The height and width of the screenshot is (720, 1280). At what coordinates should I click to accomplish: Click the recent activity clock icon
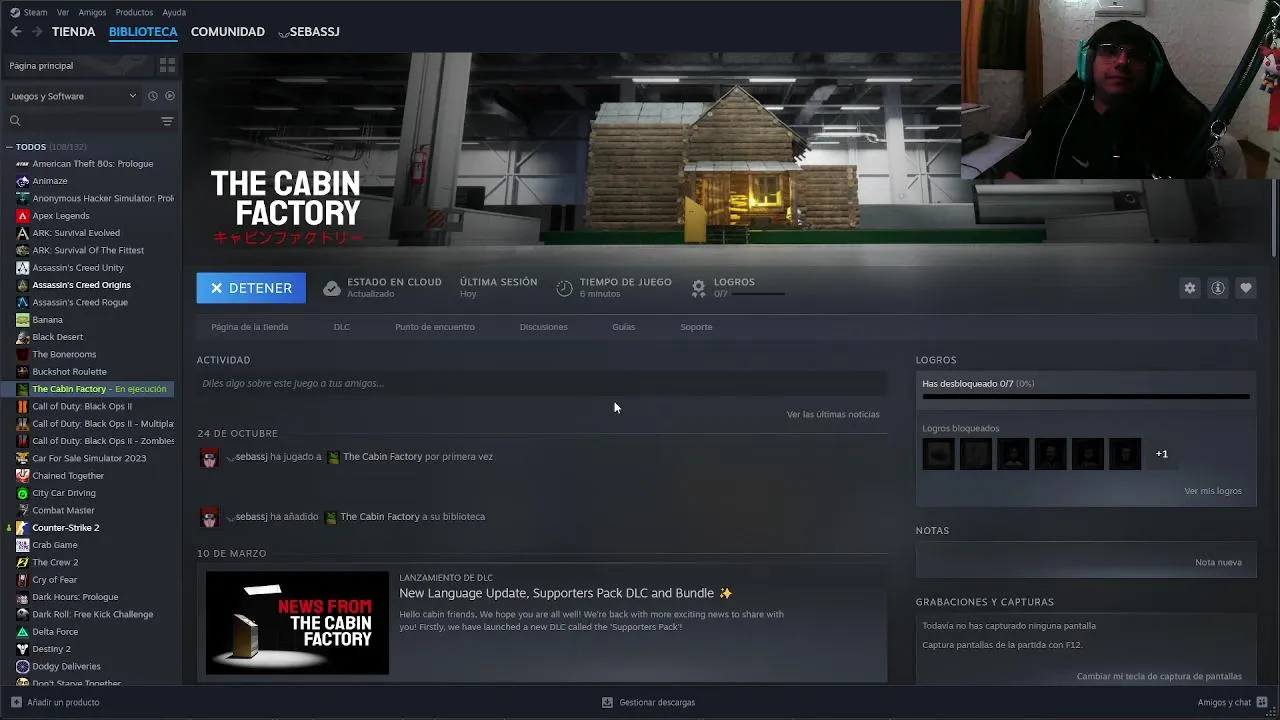point(153,96)
